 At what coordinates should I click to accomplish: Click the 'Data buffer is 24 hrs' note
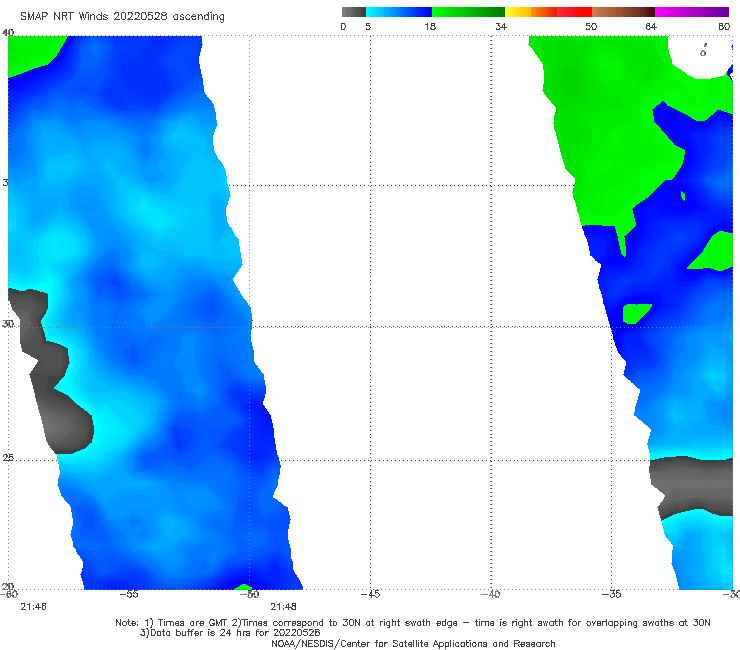pyautogui.click(x=230, y=633)
